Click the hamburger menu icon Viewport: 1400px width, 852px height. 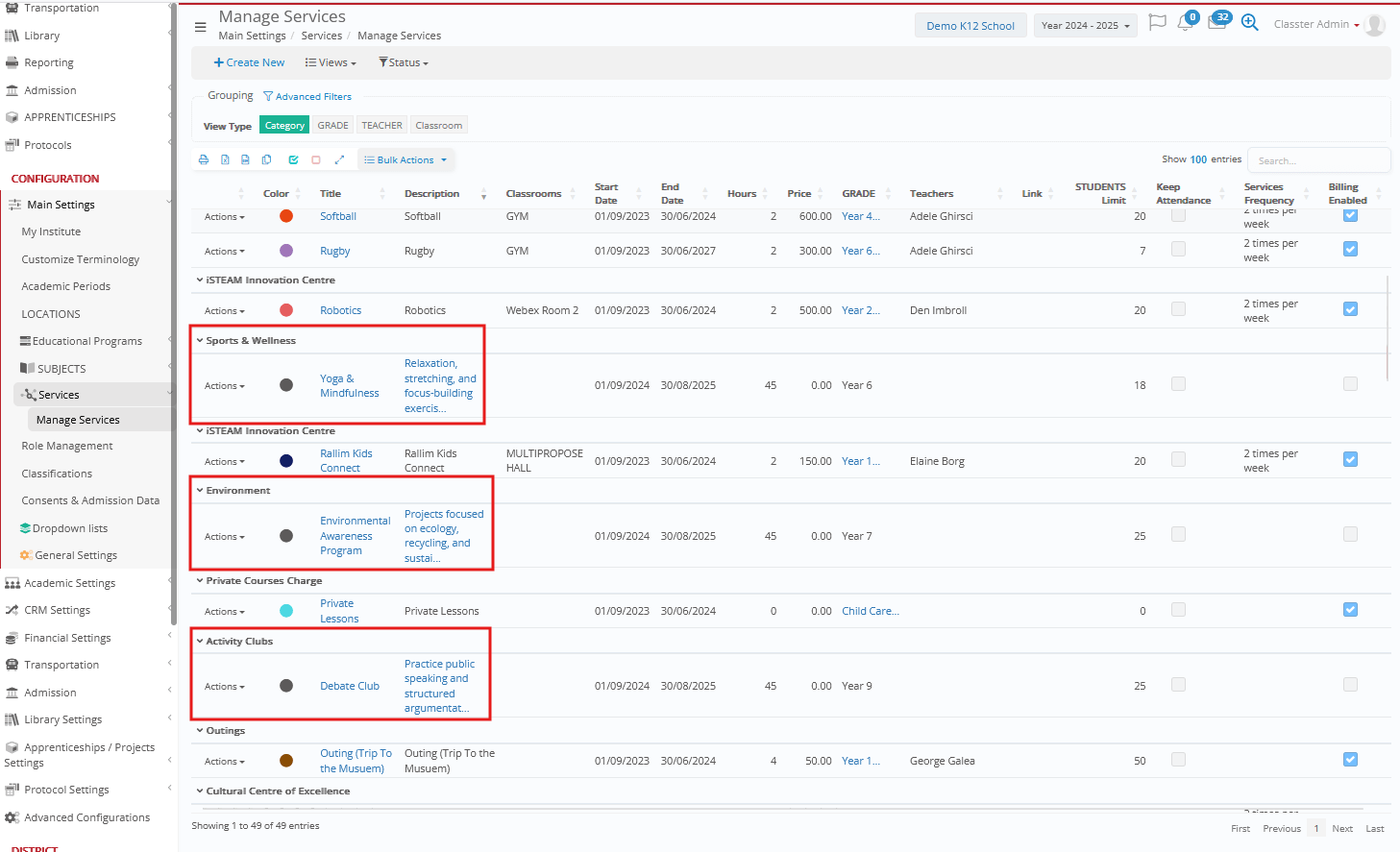tap(200, 27)
